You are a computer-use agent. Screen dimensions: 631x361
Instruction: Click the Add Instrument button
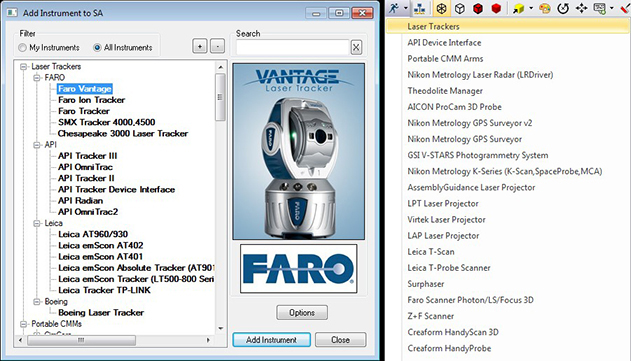(x=271, y=340)
